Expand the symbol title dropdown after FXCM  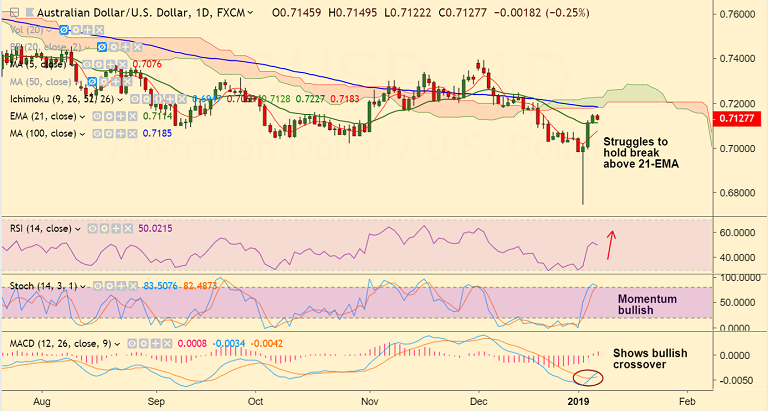pos(250,13)
